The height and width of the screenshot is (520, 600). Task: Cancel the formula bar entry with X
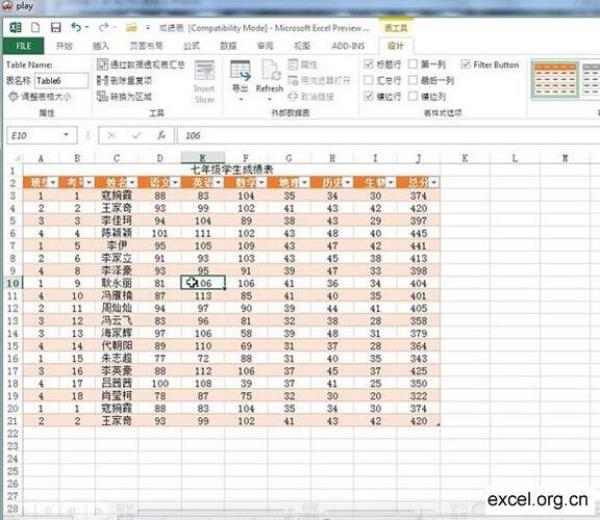pyautogui.click(x=111, y=135)
